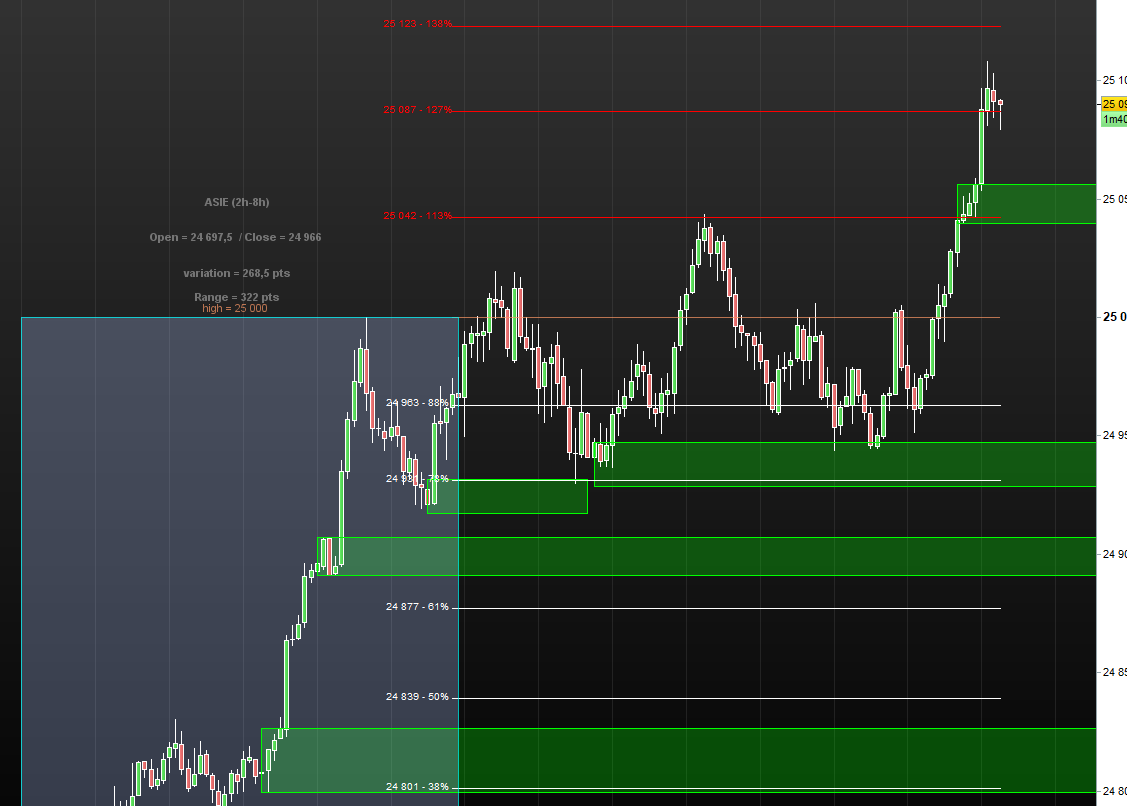Click the '25 10' price axis label
Viewport: 1127px width, 806px height.
point(1114,80)
